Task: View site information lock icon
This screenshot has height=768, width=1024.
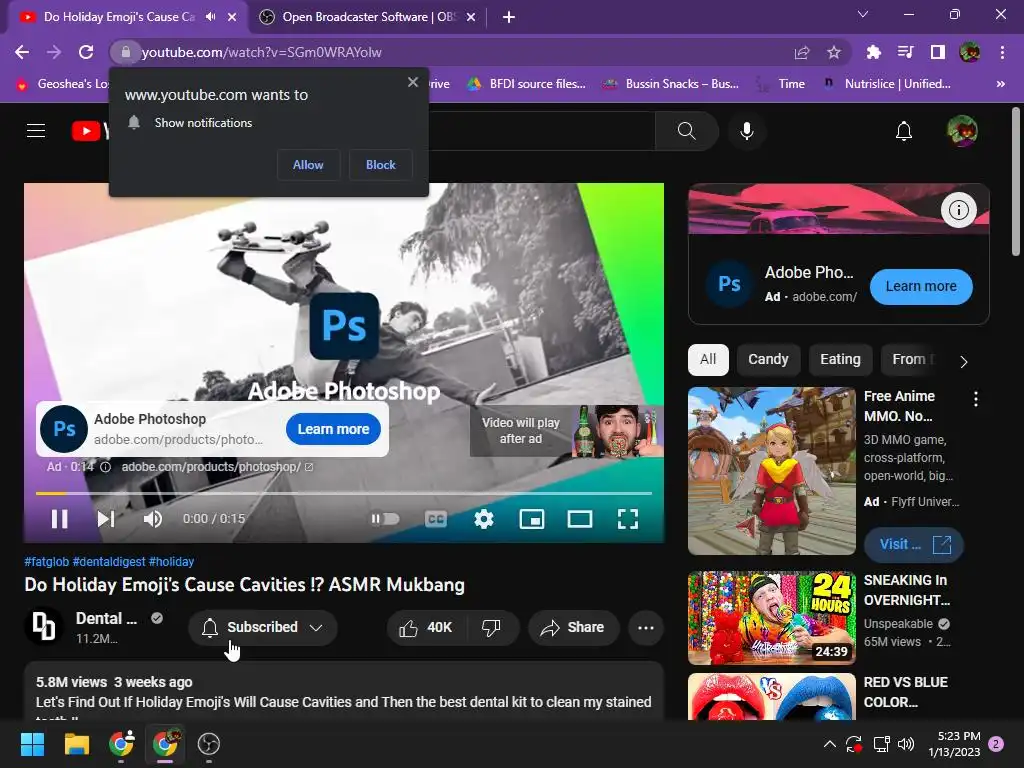Action: (125, 52)
